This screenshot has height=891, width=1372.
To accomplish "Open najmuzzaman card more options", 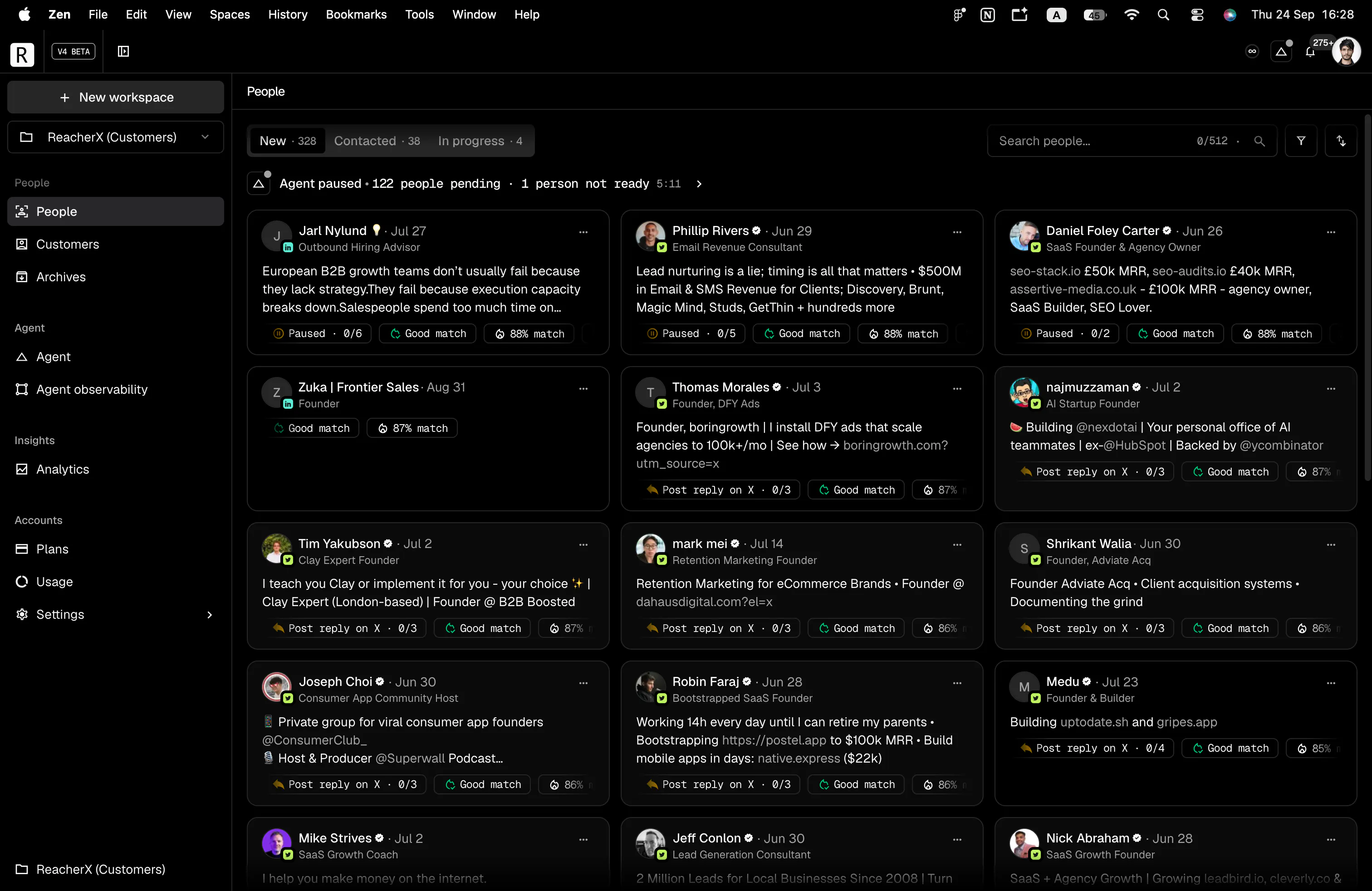I will tap(1331, 388).
